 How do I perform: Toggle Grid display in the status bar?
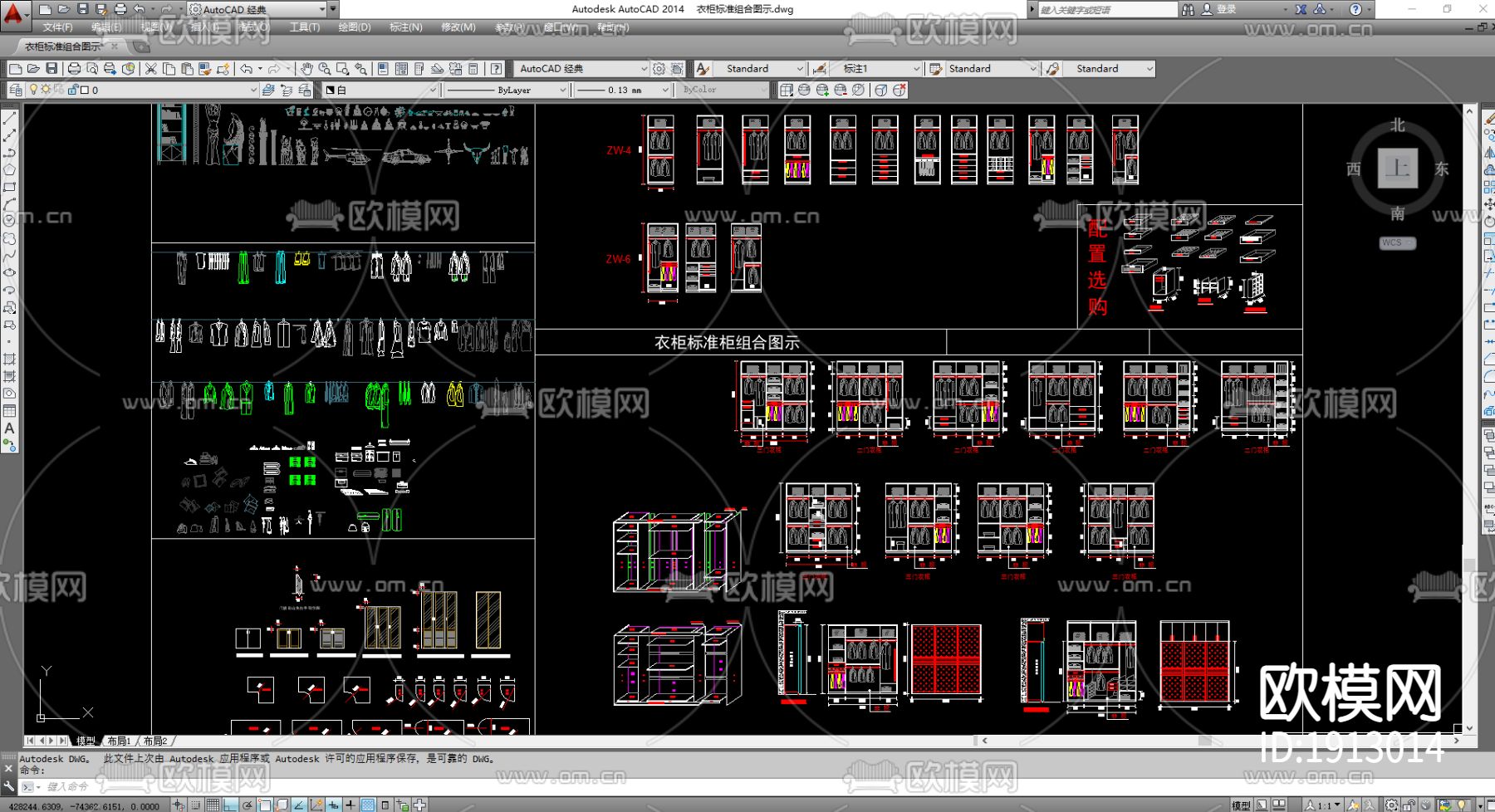coord(213,805)
